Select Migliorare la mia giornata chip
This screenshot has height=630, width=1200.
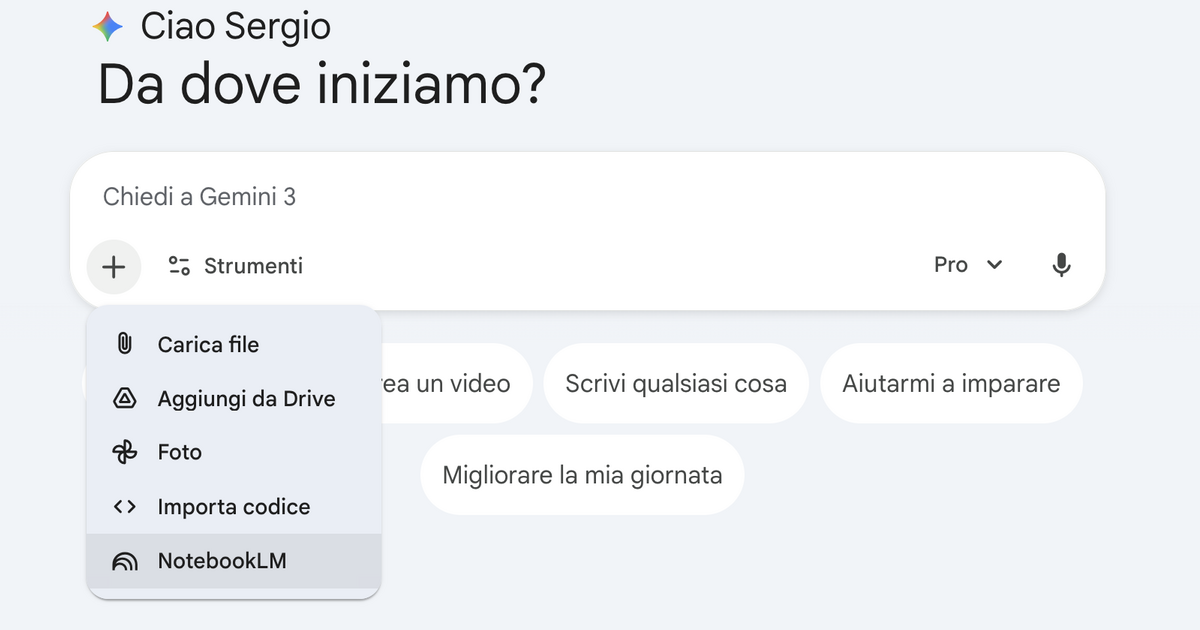pos(582,474)
